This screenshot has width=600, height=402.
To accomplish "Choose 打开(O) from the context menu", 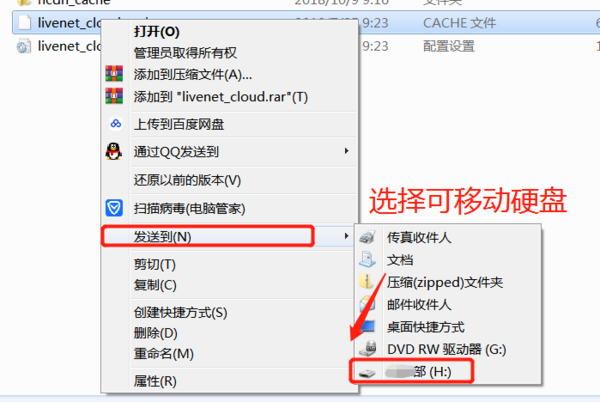I will 157,31.
